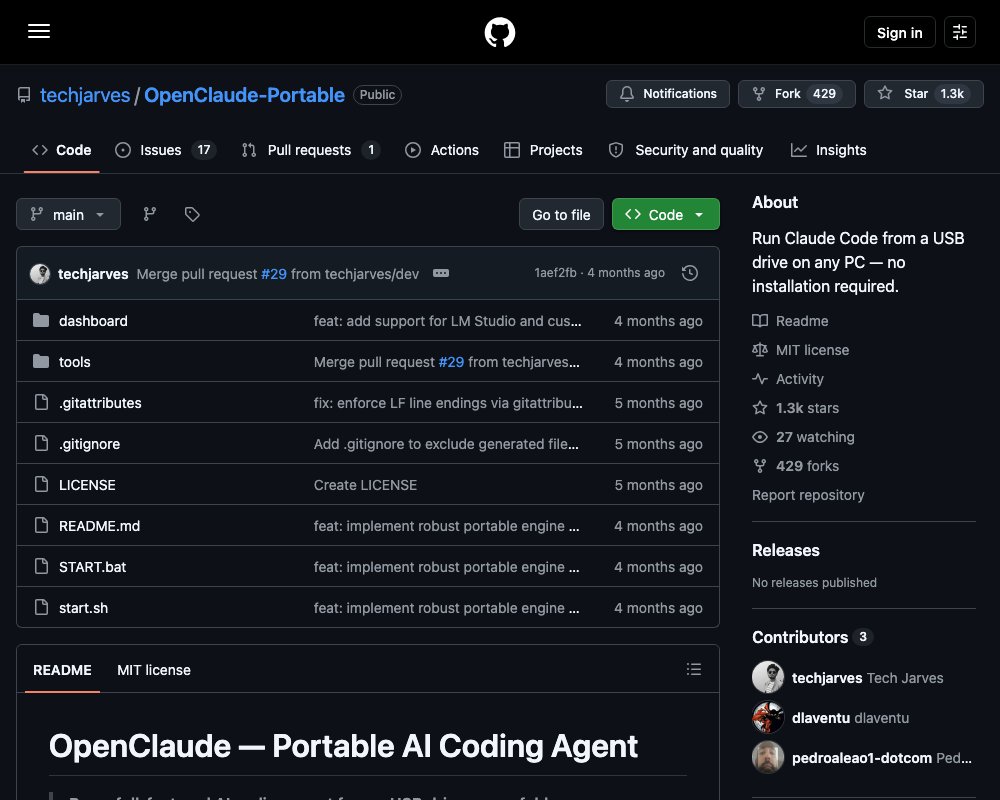The height and width of the screenshot is (800, 1000).
Task: Open the techjarves owner profile link
Action: click(x=85, y=95)
